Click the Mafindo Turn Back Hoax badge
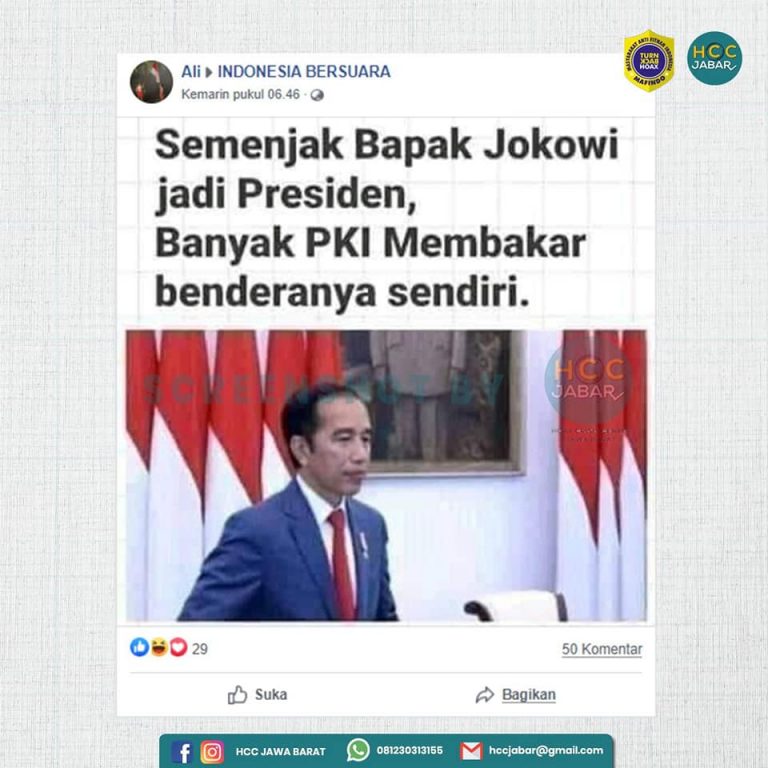The width and height of the screenshot is (768, 768). 649,61
